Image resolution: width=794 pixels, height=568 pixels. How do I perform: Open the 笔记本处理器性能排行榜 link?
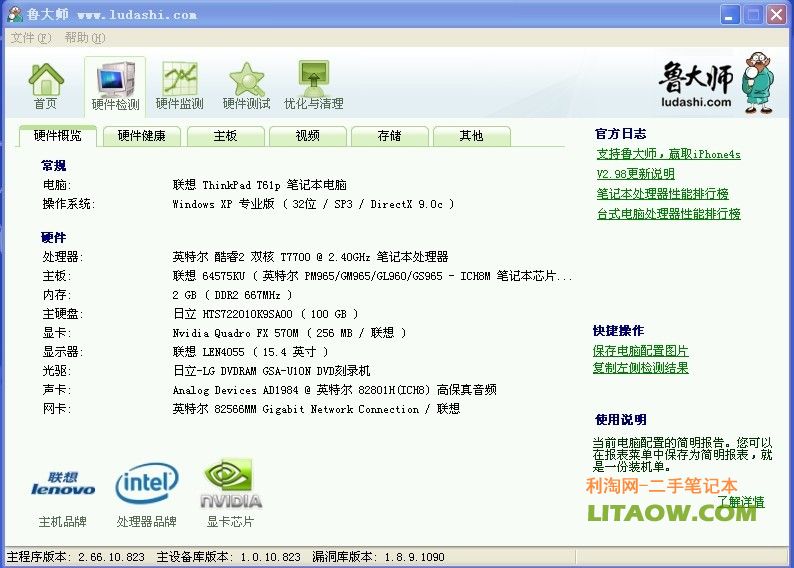pyautogui.click(x=662, y=194)
